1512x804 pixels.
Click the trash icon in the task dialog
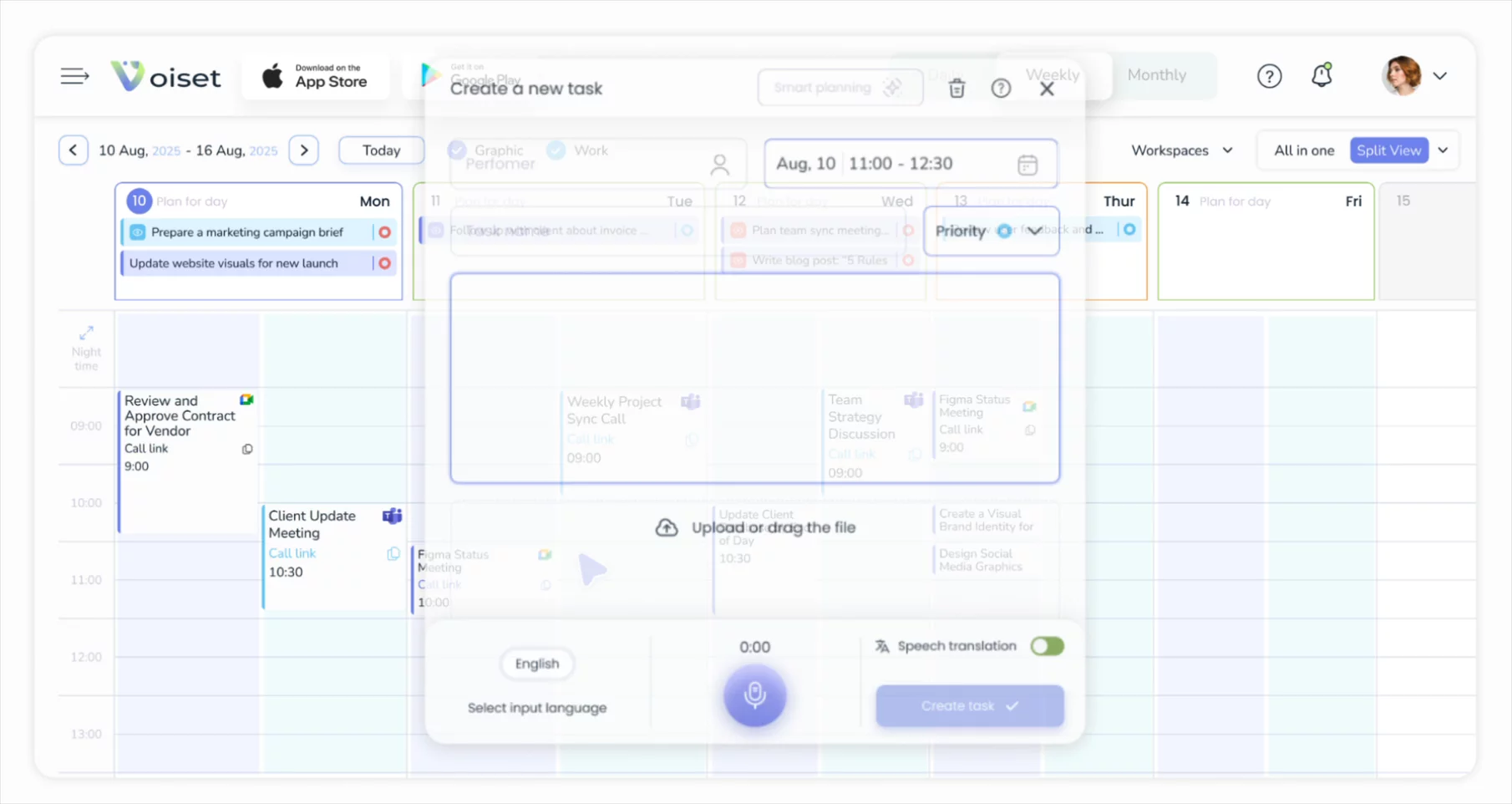pyautogui.click(x=956, y=87)
